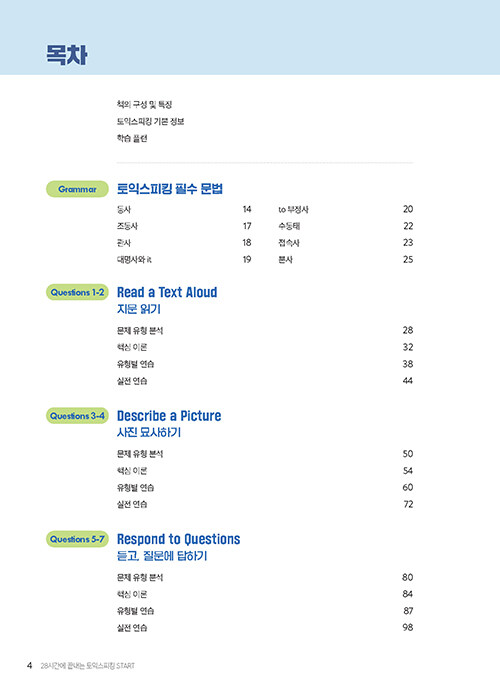Open the Read a Text Aloud heading
Image resolution: width=500 pixels, height=688 pixels.
click(x=167, y=292)
